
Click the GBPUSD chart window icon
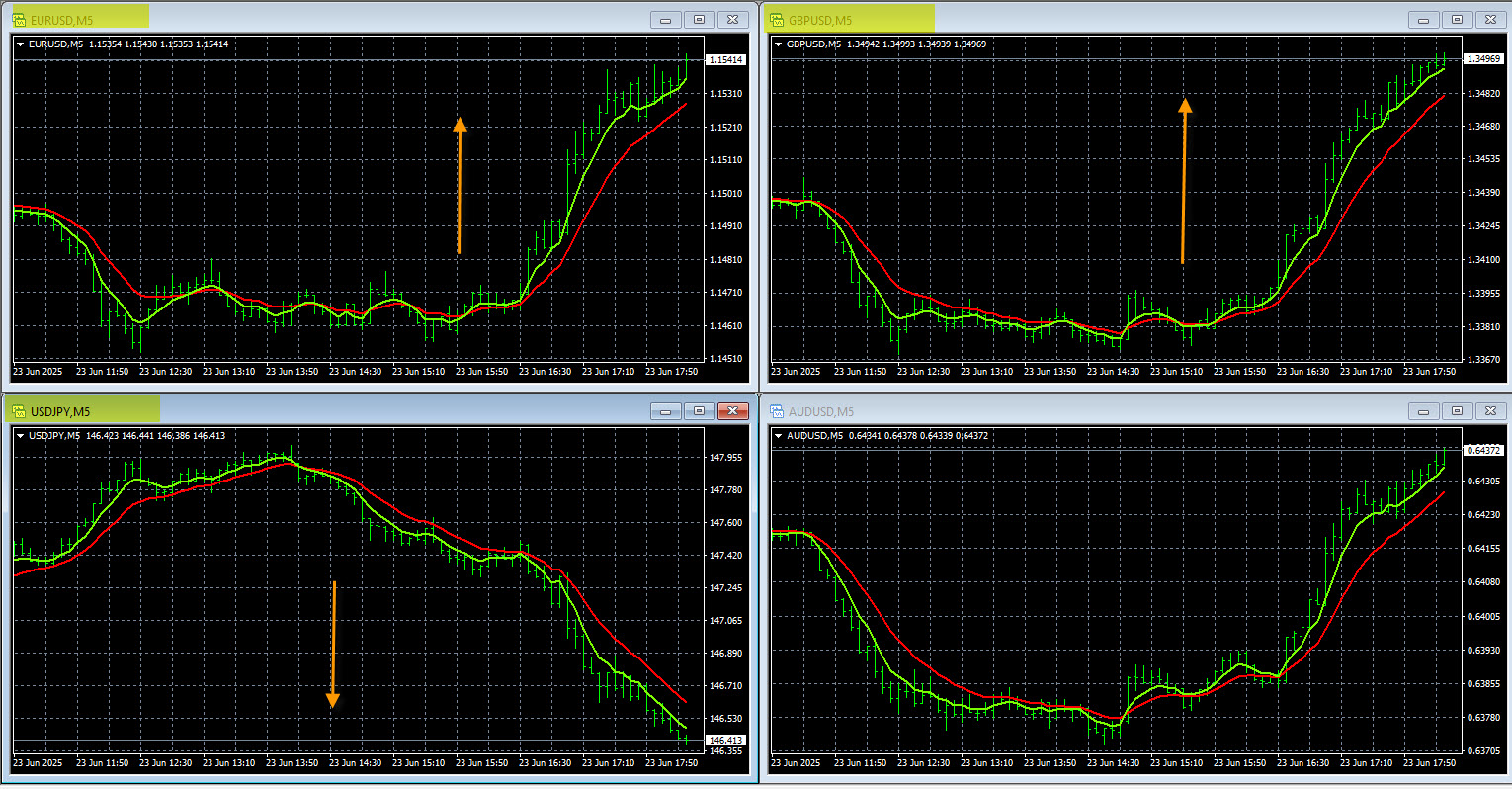(777, 20)
